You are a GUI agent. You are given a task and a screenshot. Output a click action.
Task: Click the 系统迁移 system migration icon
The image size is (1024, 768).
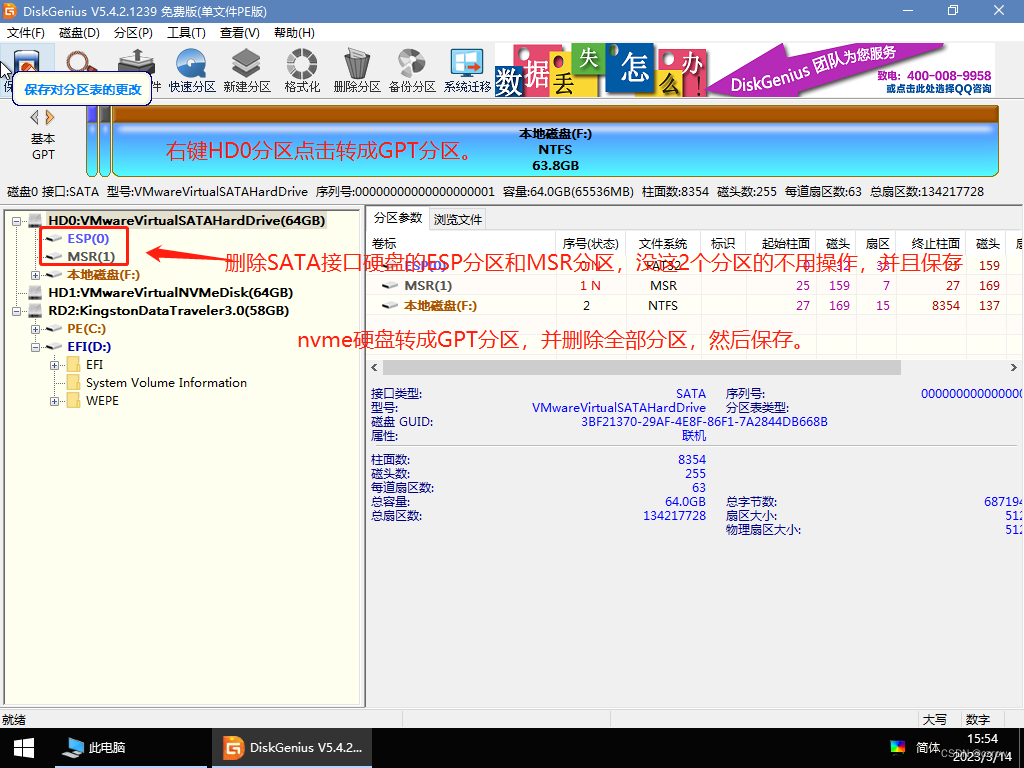coord(467,71)
